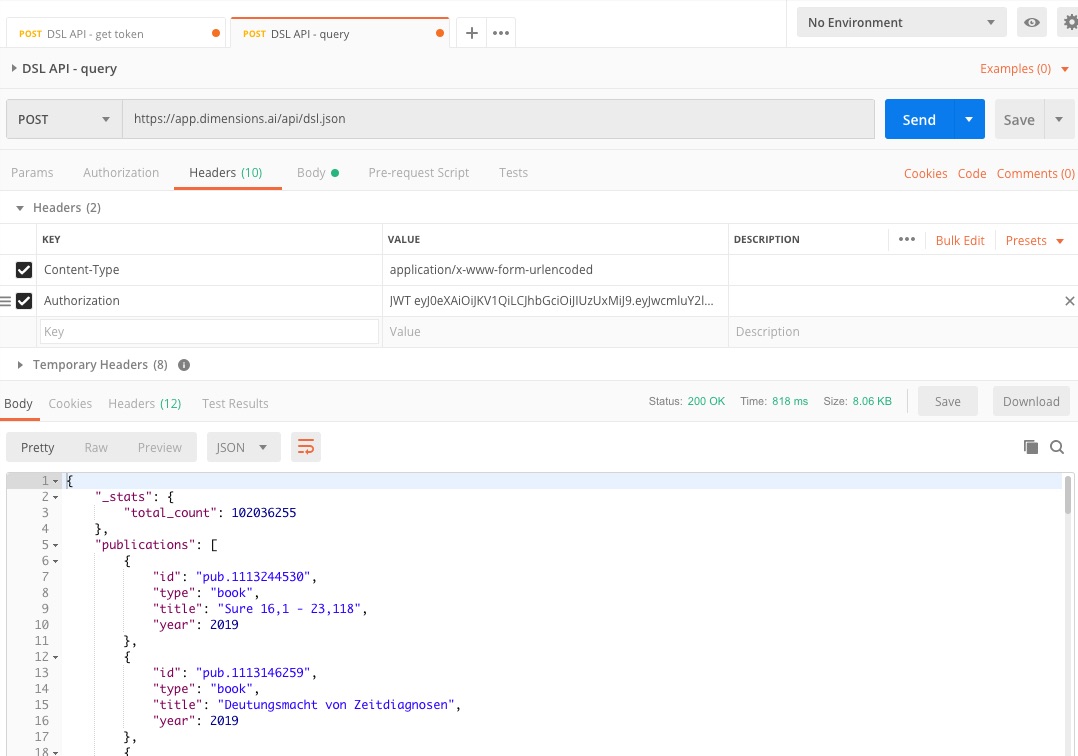Click the new header Key field
This screenshot has width=1078, height=756.
point(209,332)
